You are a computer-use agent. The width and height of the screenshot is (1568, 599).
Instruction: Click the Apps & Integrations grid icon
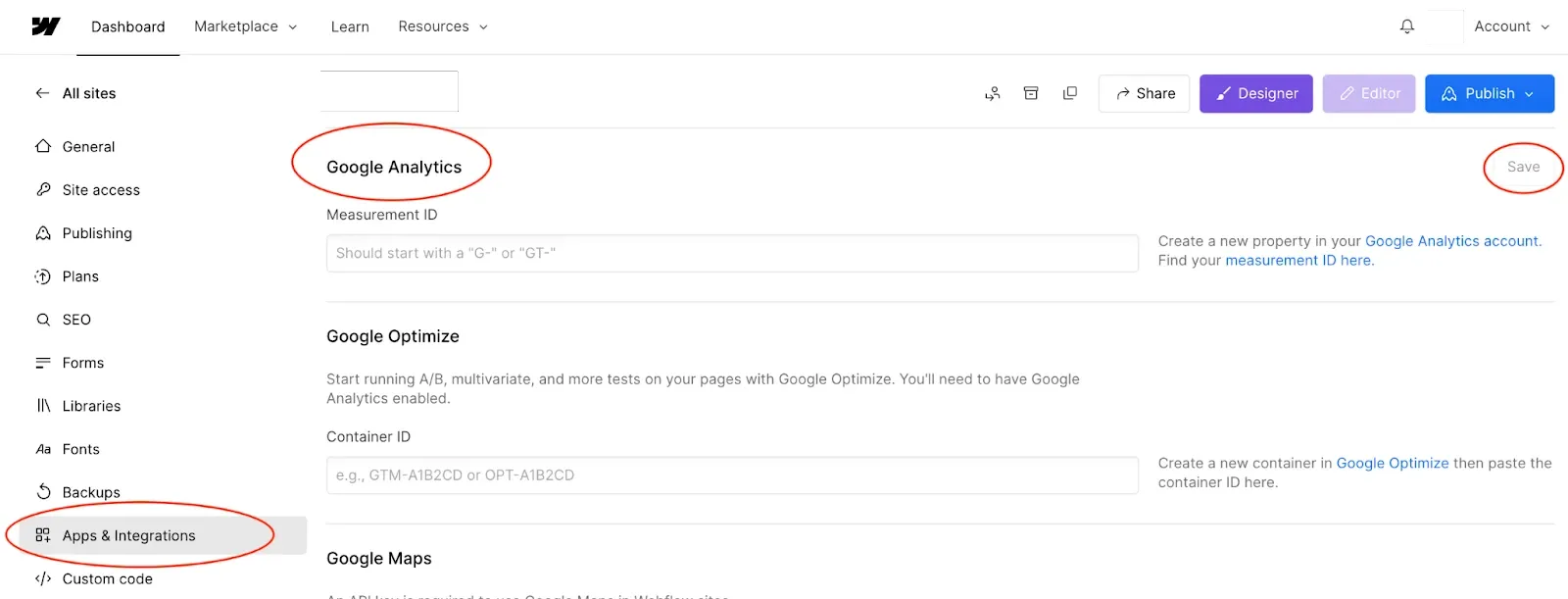click(43, 535)
